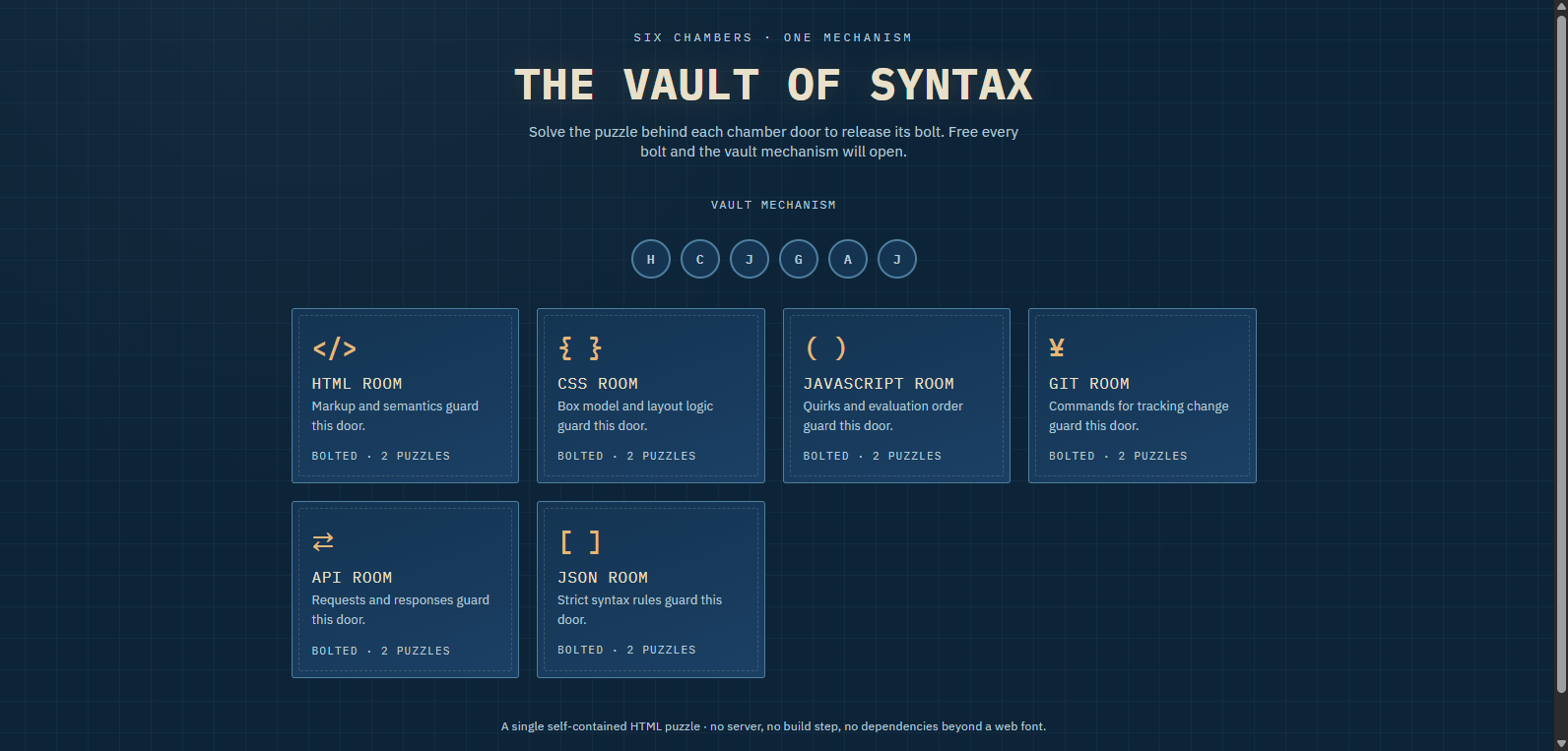Click the CSS Room curly braces icon
The height and width of the screenshot is (751, 1568).
pyautogui.click(x=580, y=348)
